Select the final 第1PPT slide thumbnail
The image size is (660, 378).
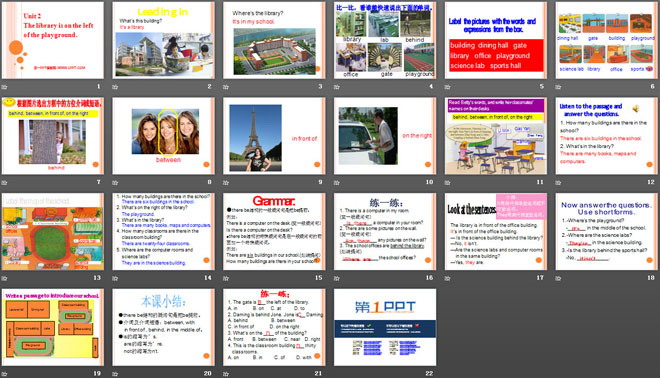point(385,327)
